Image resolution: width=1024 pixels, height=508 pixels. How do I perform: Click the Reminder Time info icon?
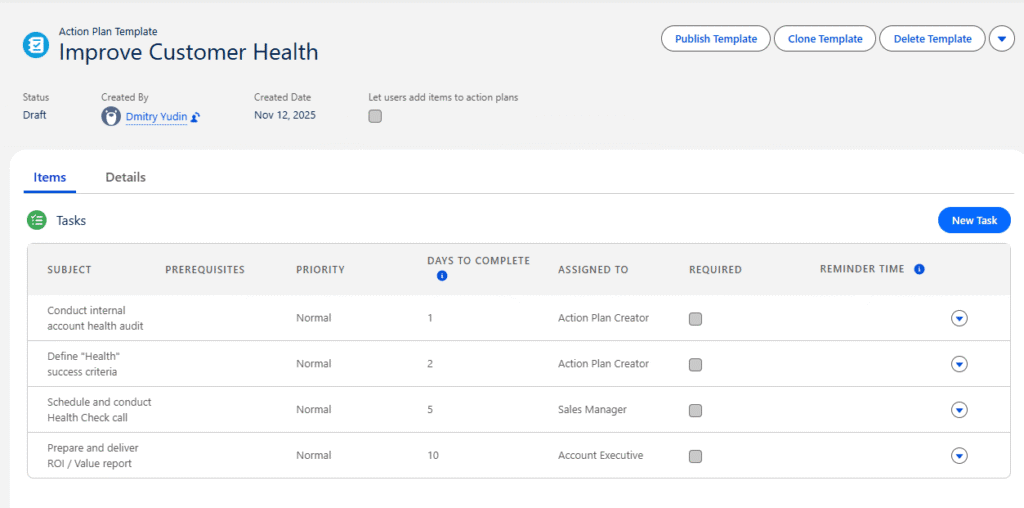[919, 269]
